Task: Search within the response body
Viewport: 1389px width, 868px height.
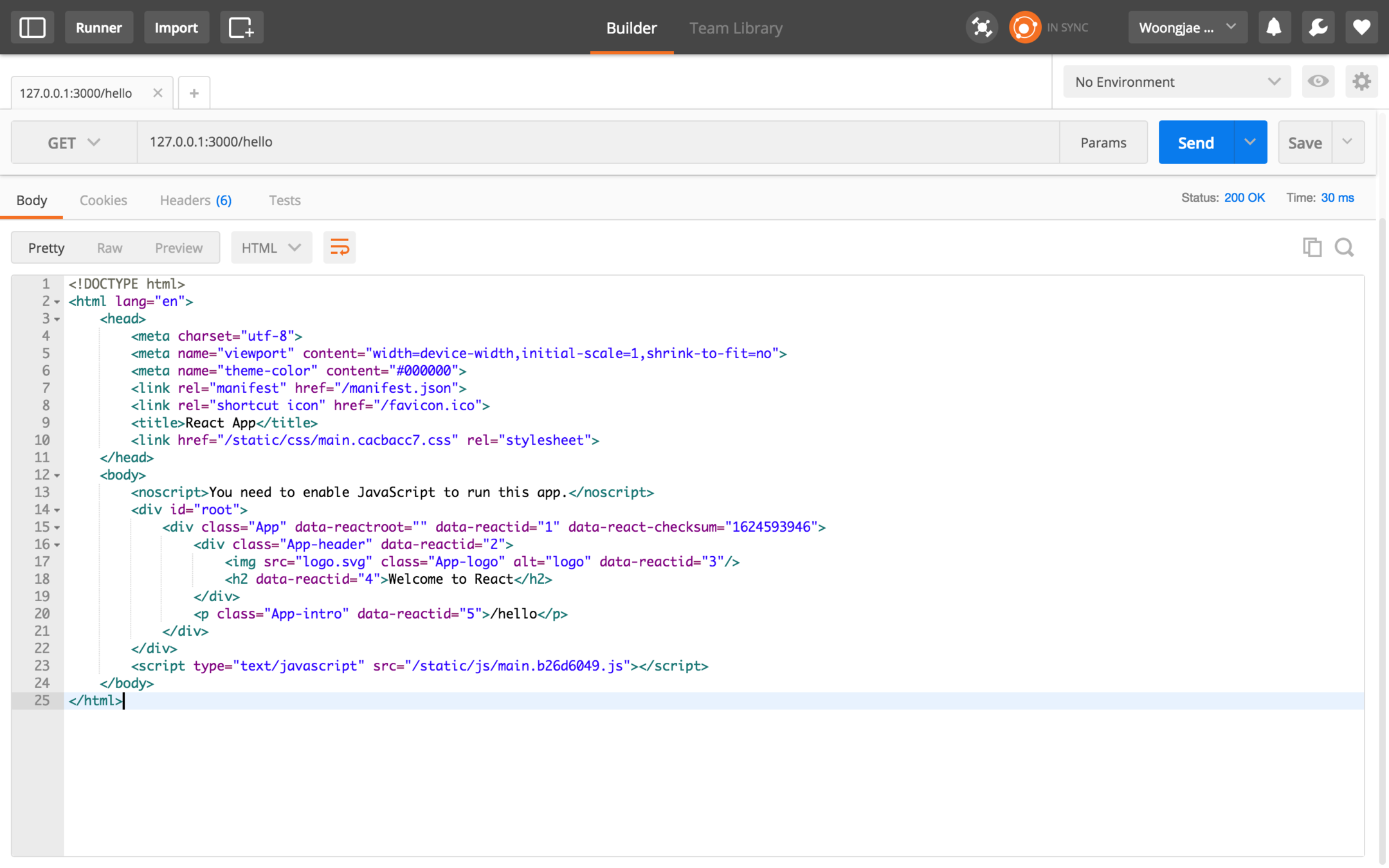Action: click(1344, 248)
